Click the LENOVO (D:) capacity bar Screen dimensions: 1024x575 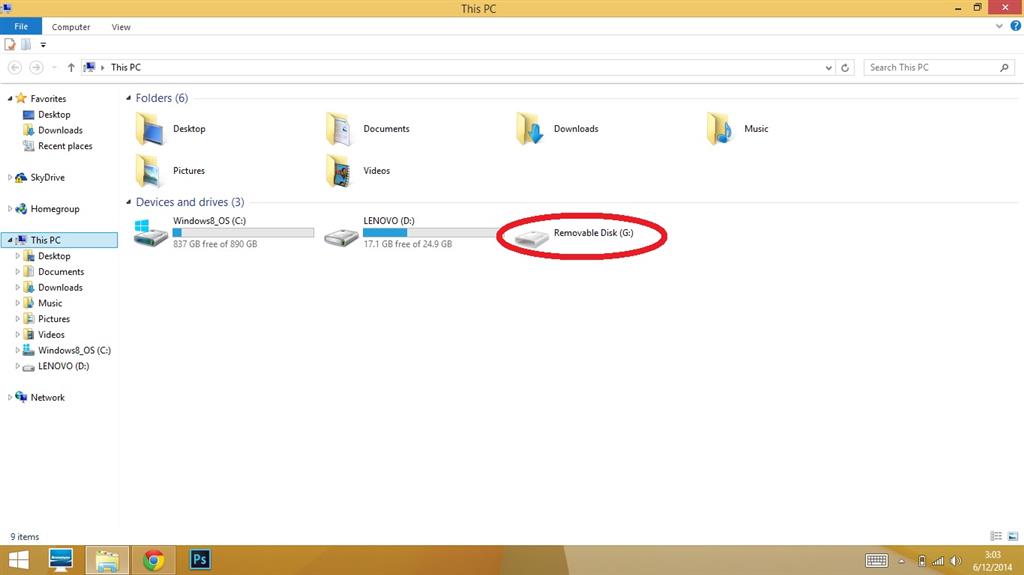pyautogui.click(x=432, y=233)
